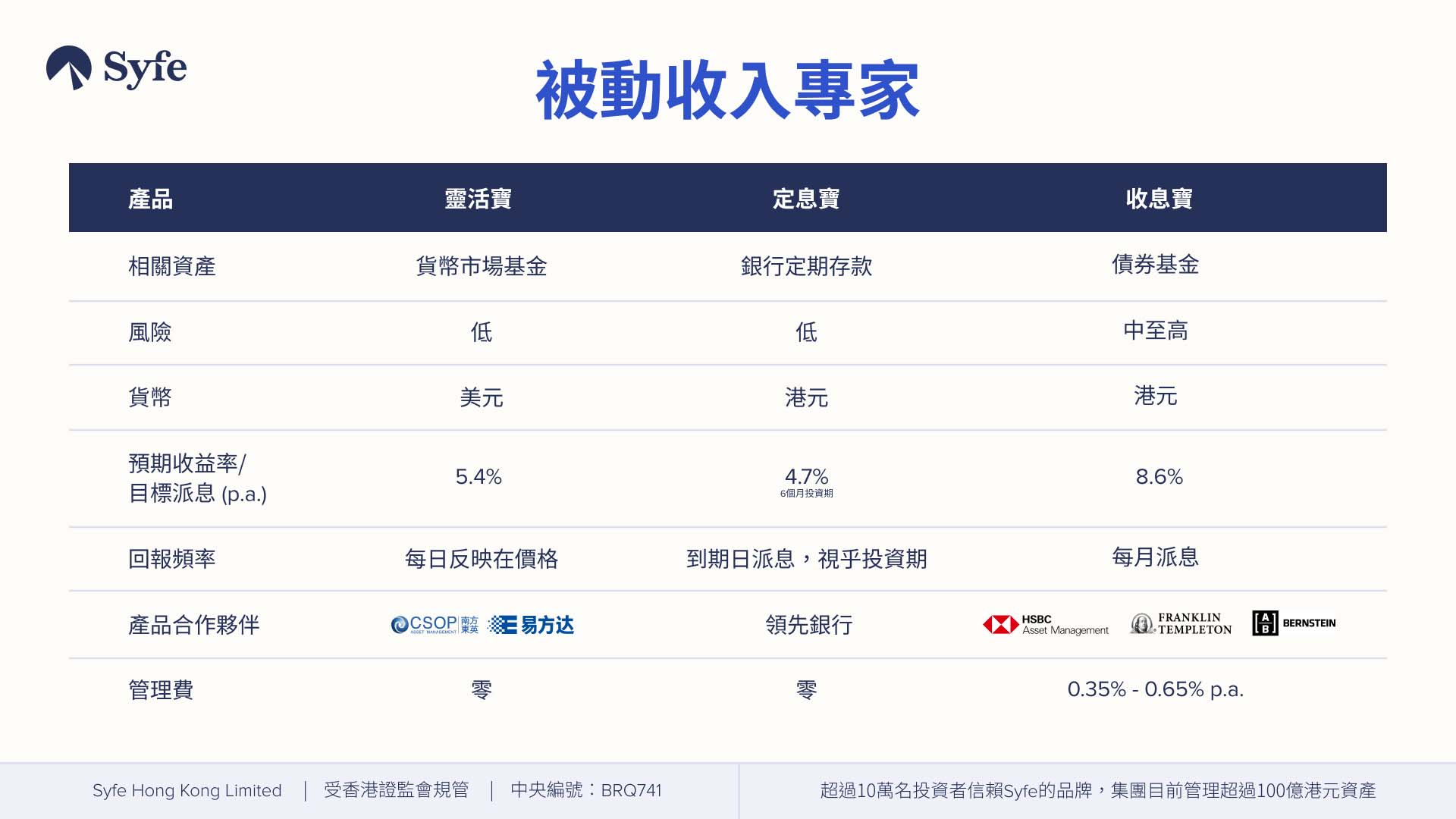The height and width of the screenshot is (819, 1456).
Task: Click the 貨幣市場基金 cell
Action: [x=482, y=267]
